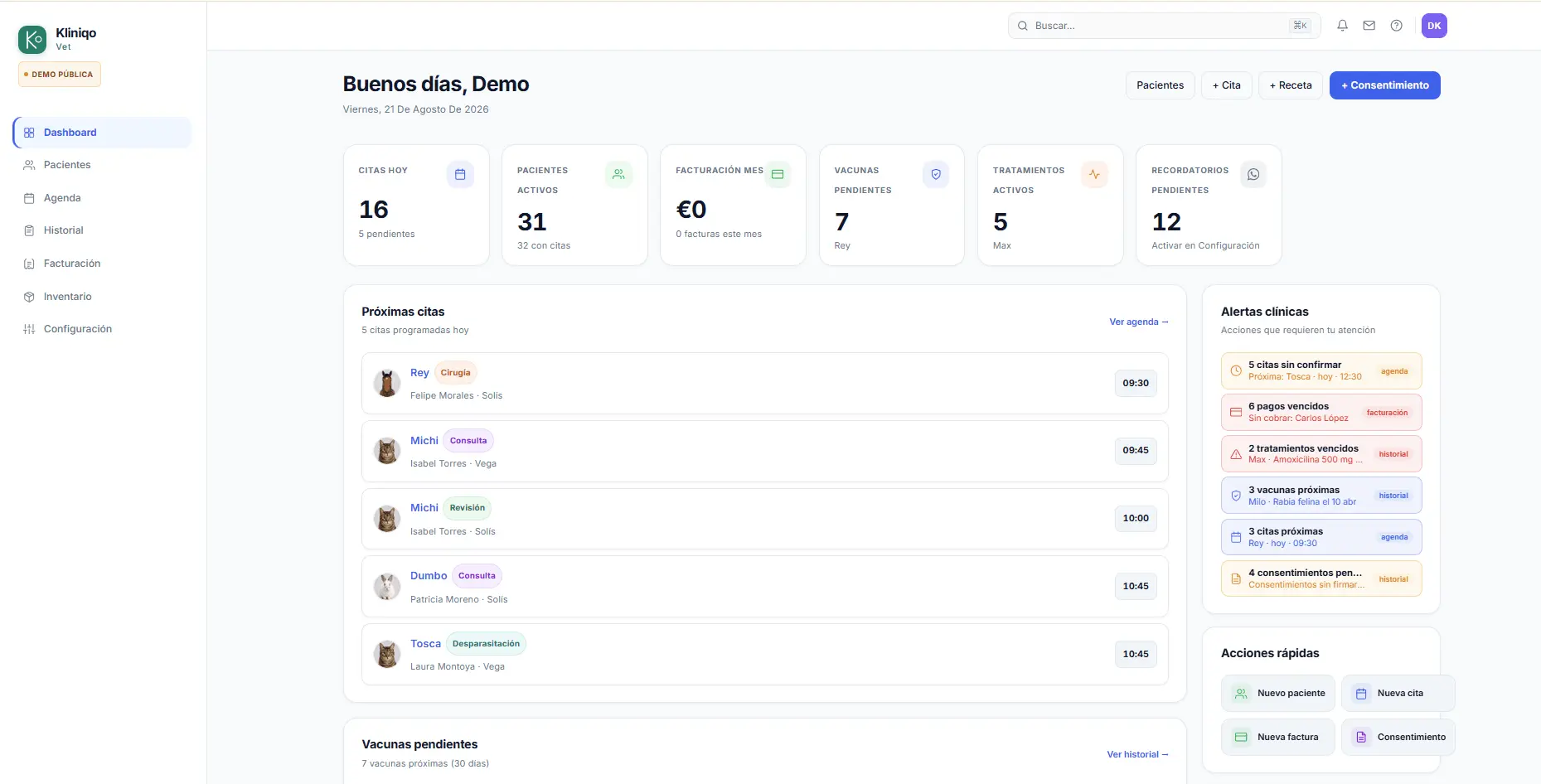The image size is (1541, 784).
Task: Click the Nuevo paciente quick action
Action: pyautogui.click(x=1278, y=694)
